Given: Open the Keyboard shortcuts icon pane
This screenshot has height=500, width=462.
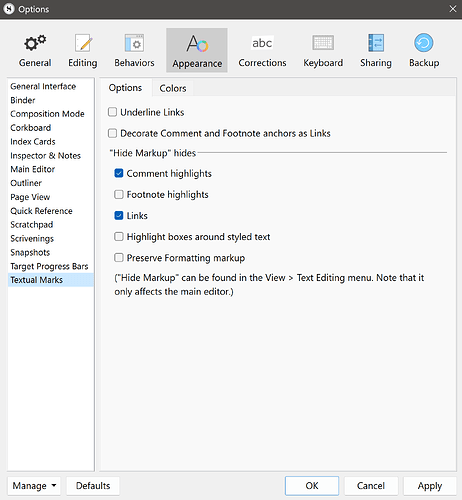Looking at the screenshot, I should (x=323, y=51).
